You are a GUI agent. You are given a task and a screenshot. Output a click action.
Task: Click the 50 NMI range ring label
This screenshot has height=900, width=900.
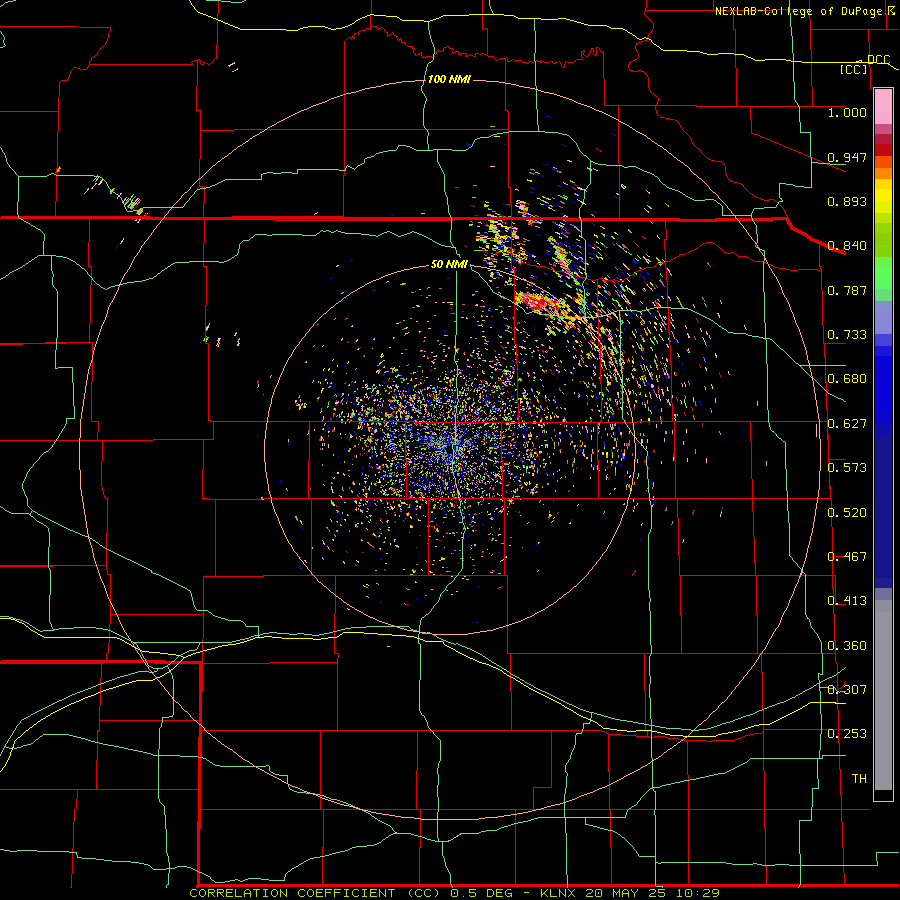click(x=449, y=264)
